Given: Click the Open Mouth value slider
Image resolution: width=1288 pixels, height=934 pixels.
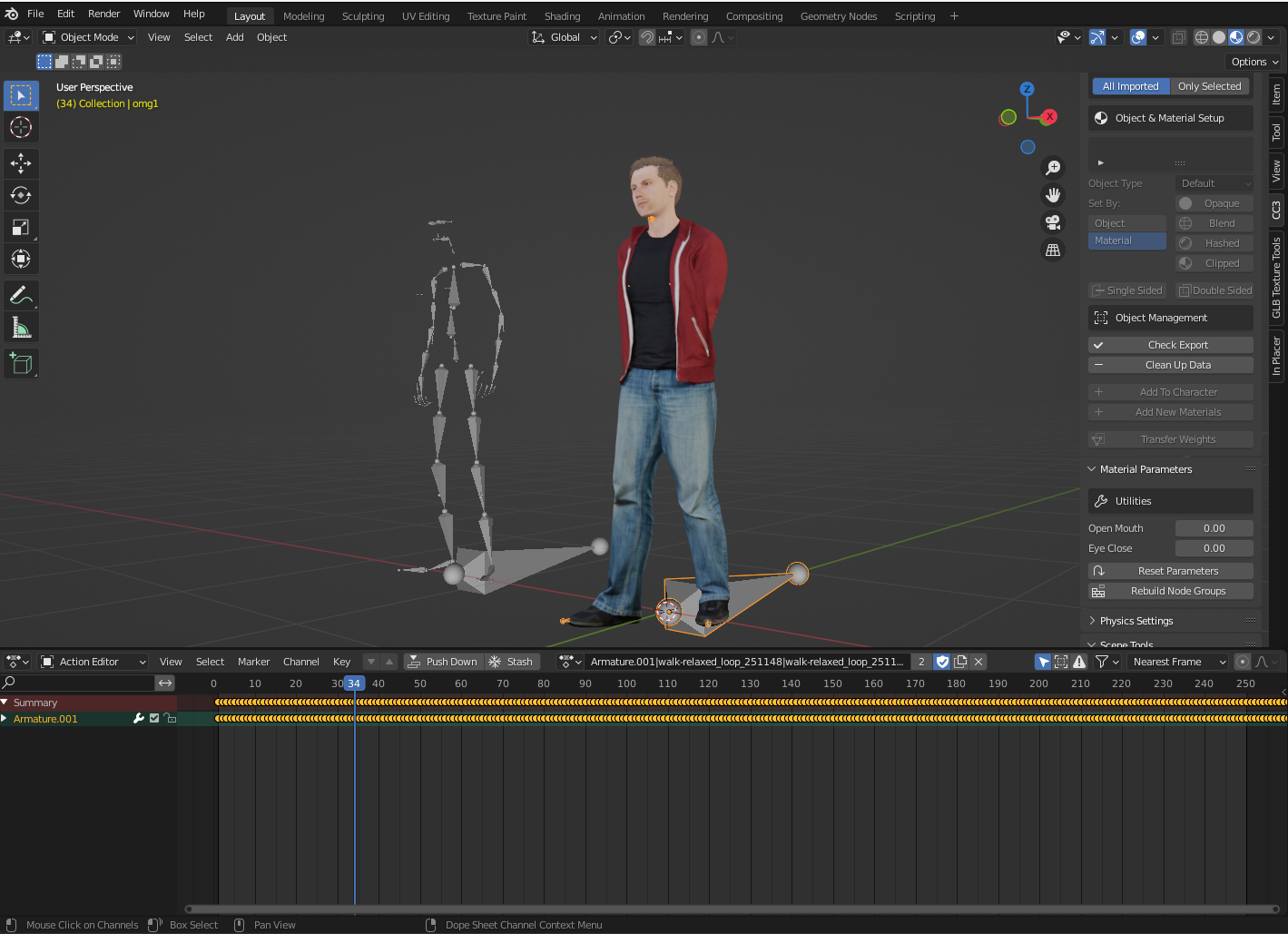Looking at the screenshot, I should point(1214,528).
